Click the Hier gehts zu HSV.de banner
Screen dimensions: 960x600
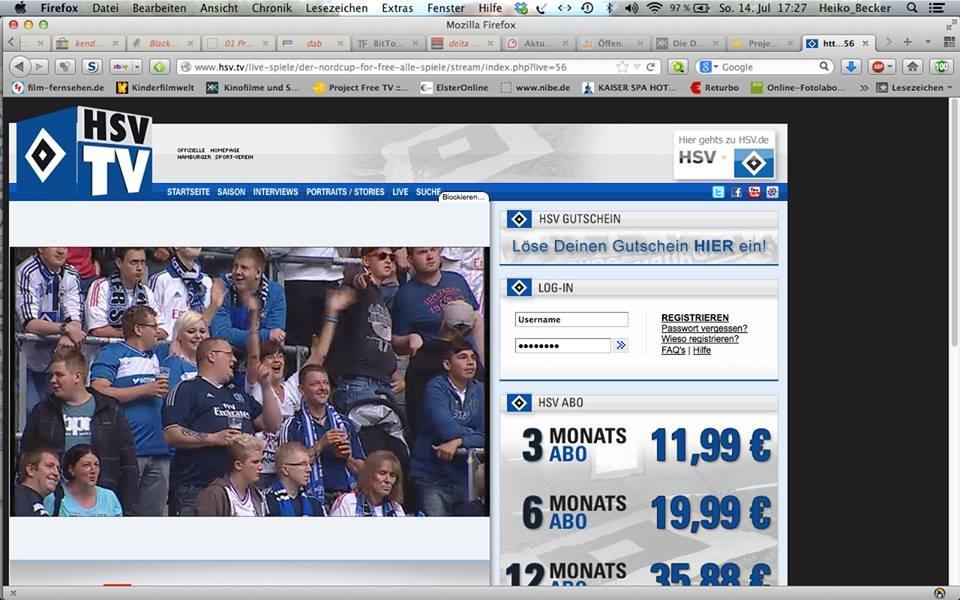[724, 155]
